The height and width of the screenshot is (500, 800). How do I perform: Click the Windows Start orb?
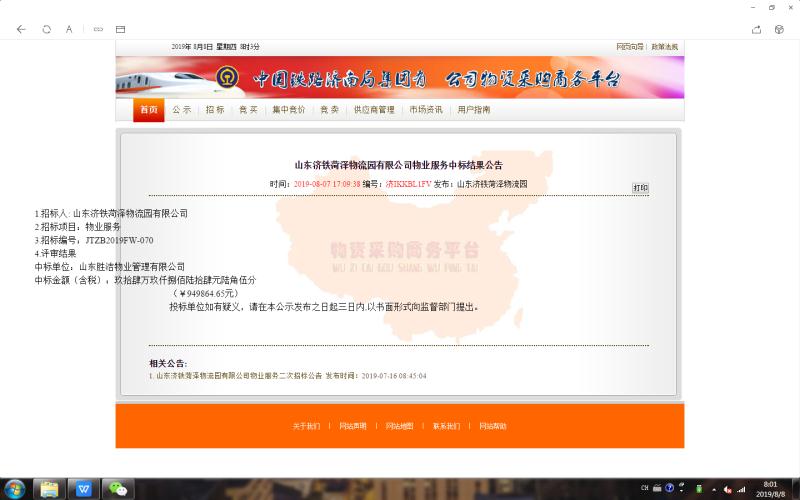[14, 489]
